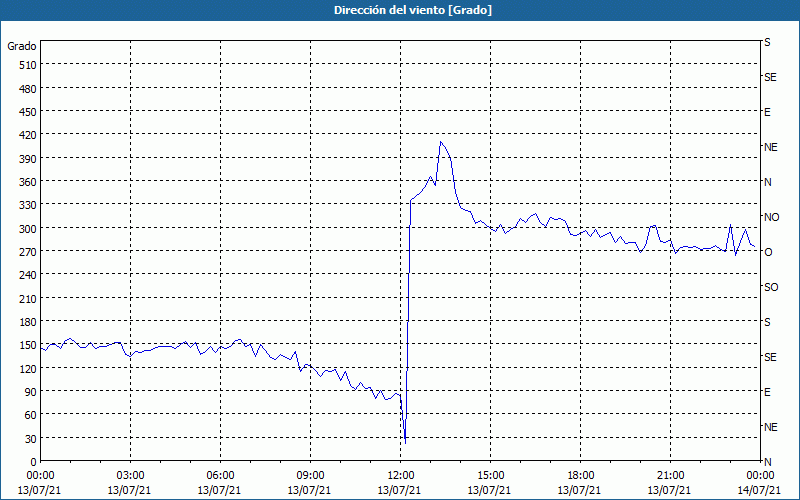Click the 180 degree axis label
Viewport: 800px width, 500px height.
tap(28, 322)
